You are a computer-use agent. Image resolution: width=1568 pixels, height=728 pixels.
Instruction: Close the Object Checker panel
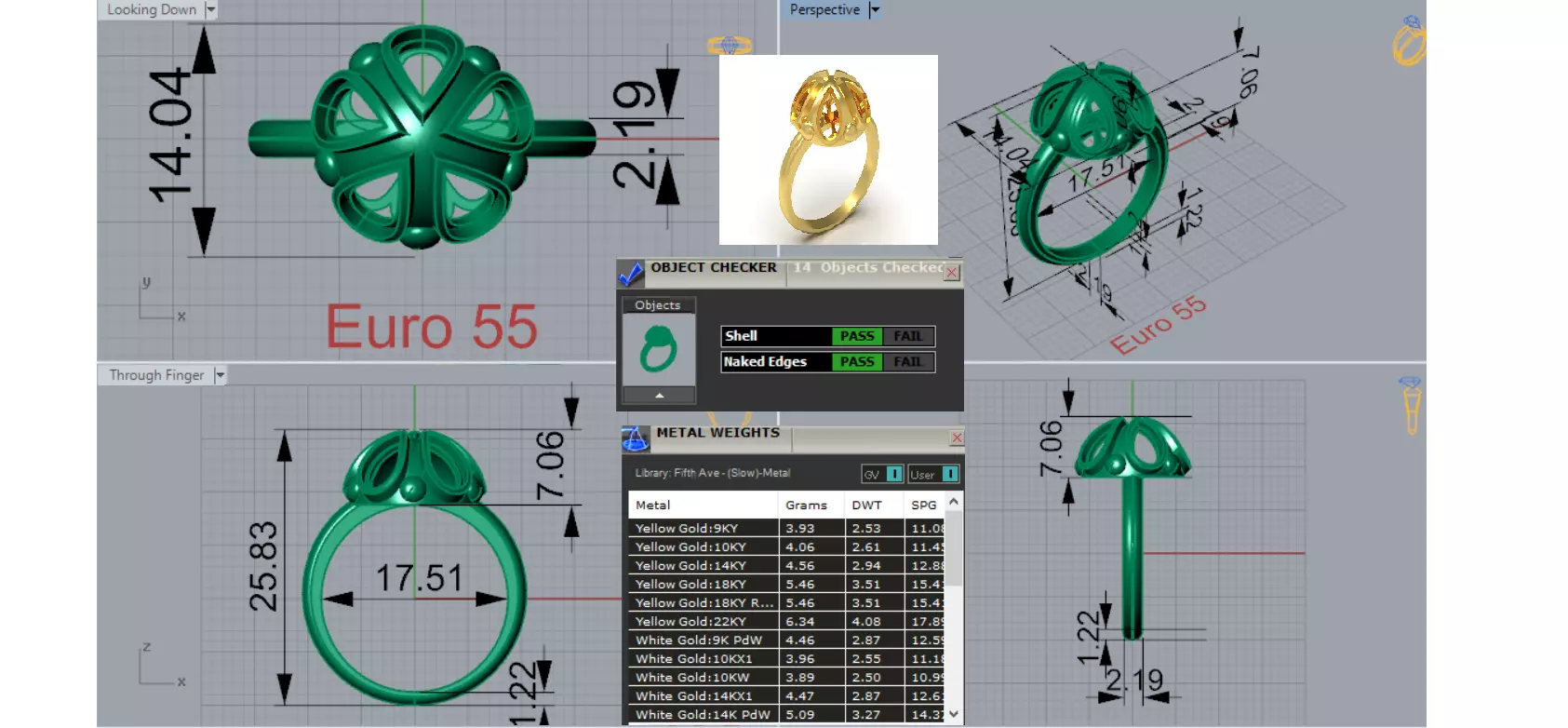952,273
